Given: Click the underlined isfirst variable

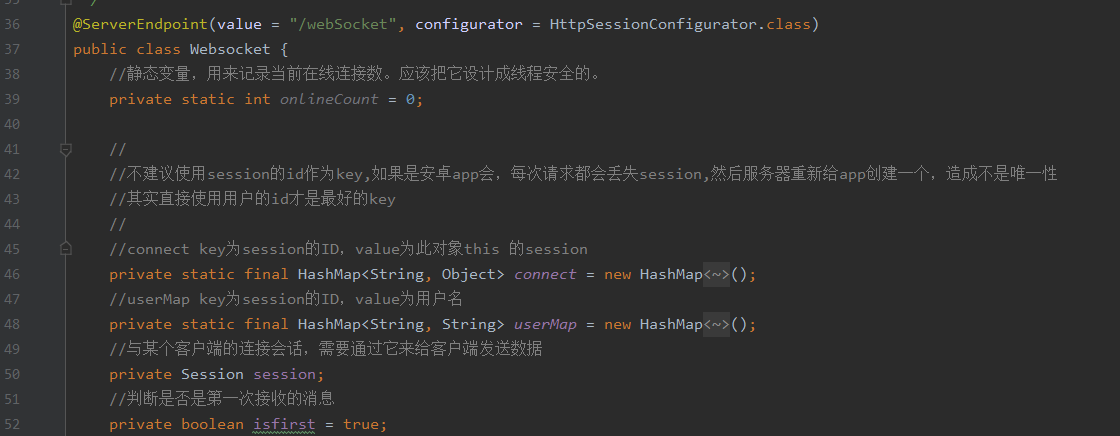Looking at the screenshot, I should click(x=284, y=425).
